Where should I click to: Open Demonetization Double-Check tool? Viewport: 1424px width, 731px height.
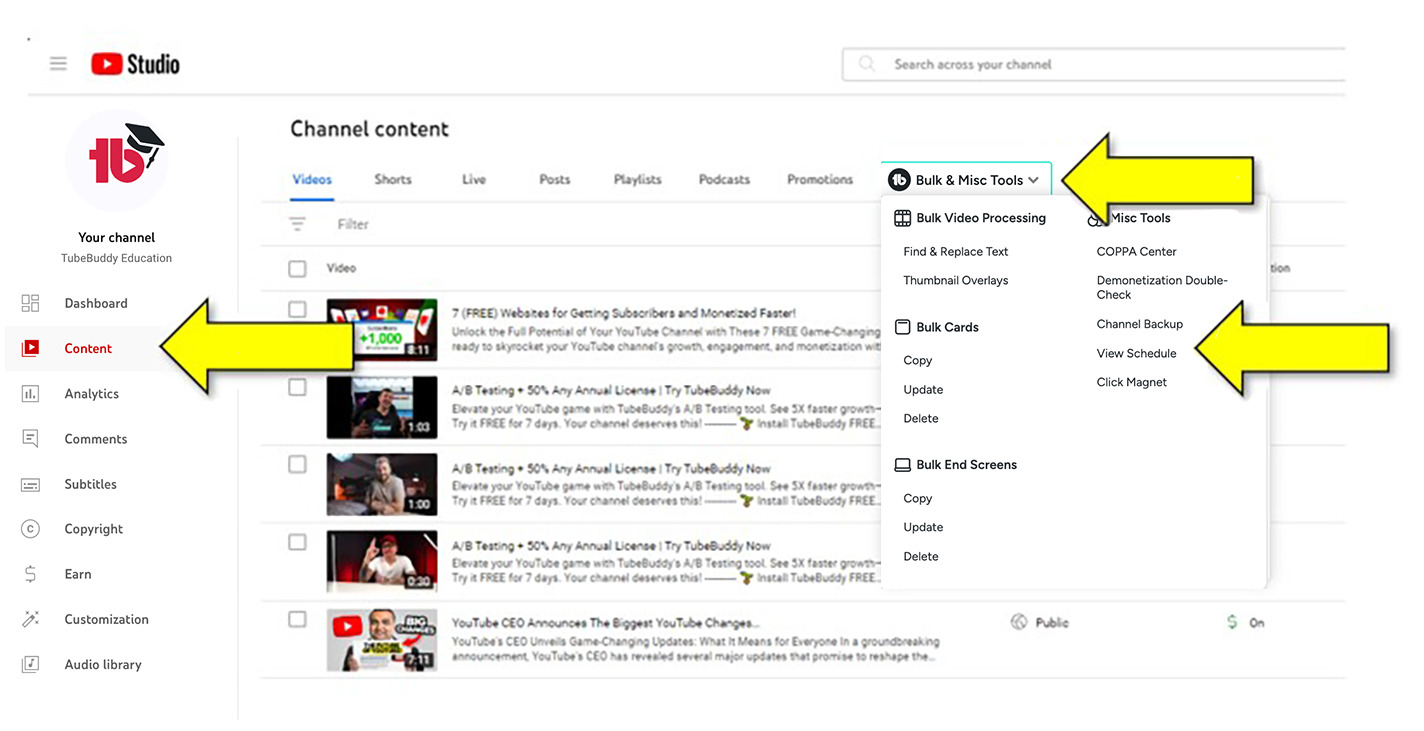1162,288
